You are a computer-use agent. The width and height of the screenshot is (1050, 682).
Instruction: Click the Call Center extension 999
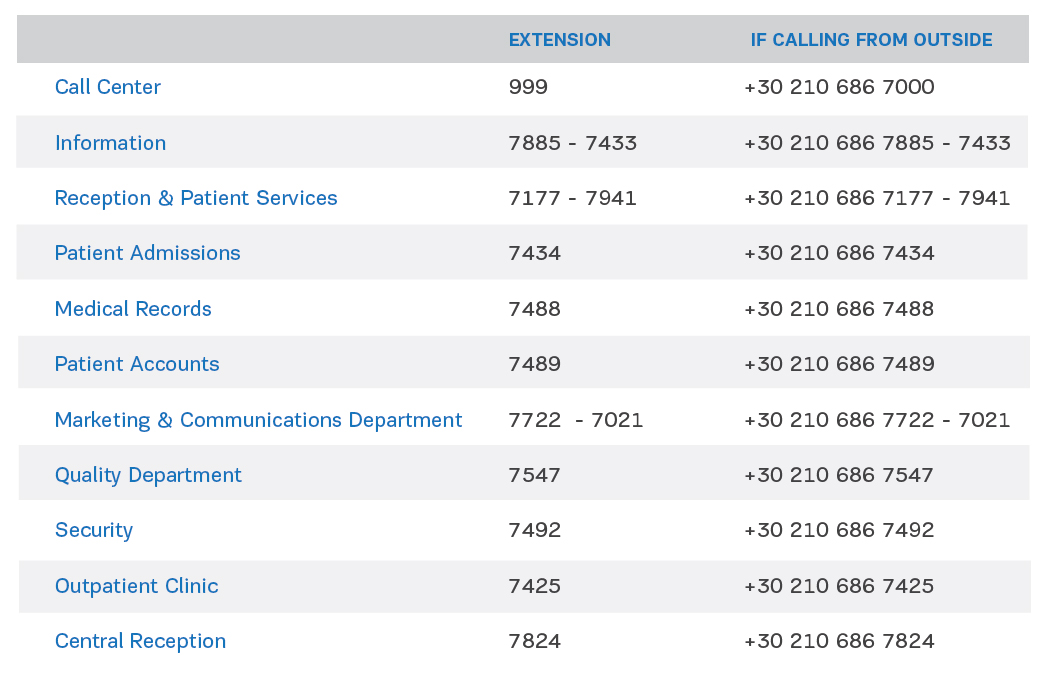tap(528, 87)
